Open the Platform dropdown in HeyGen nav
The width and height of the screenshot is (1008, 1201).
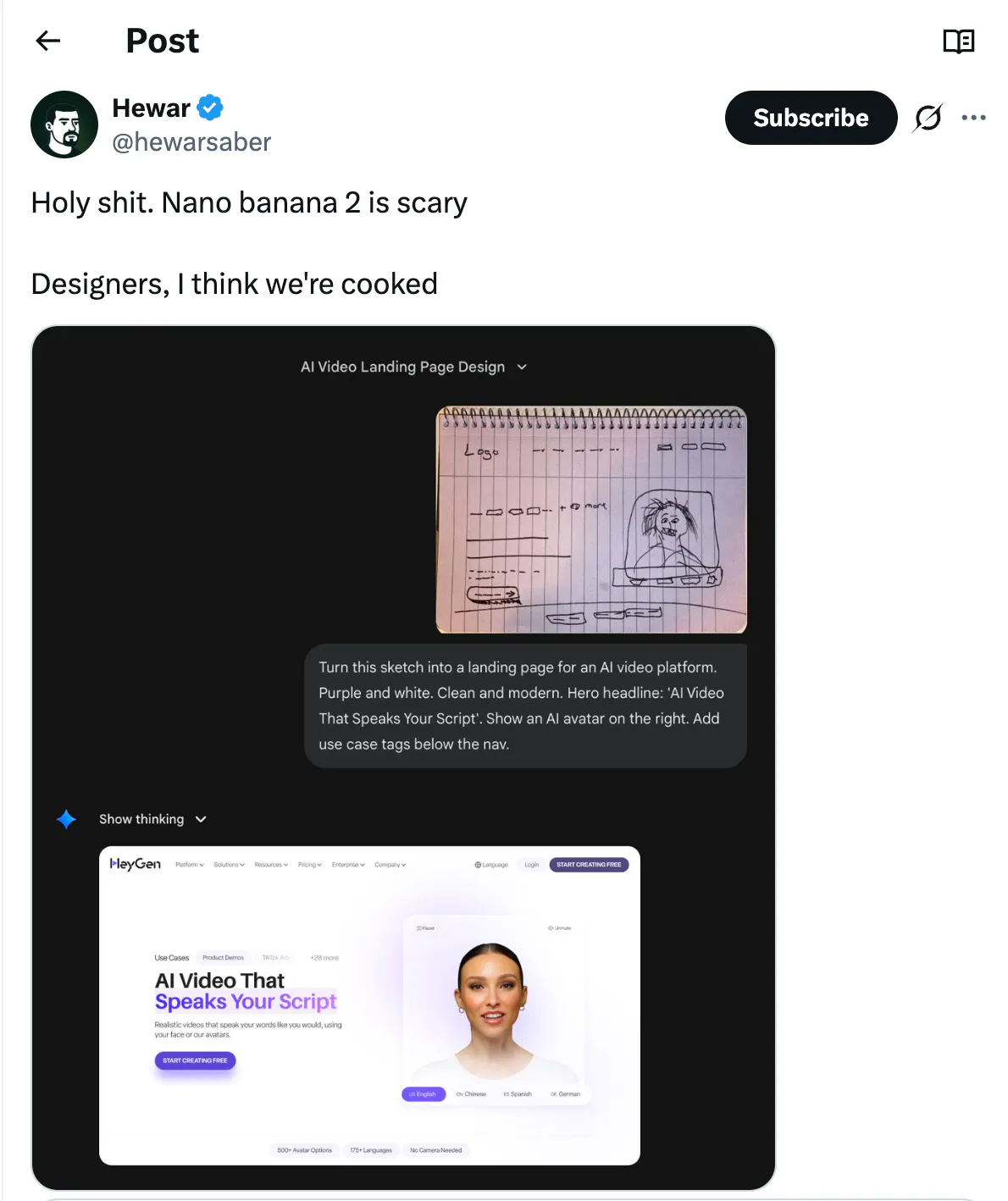(x=190, y=865)
